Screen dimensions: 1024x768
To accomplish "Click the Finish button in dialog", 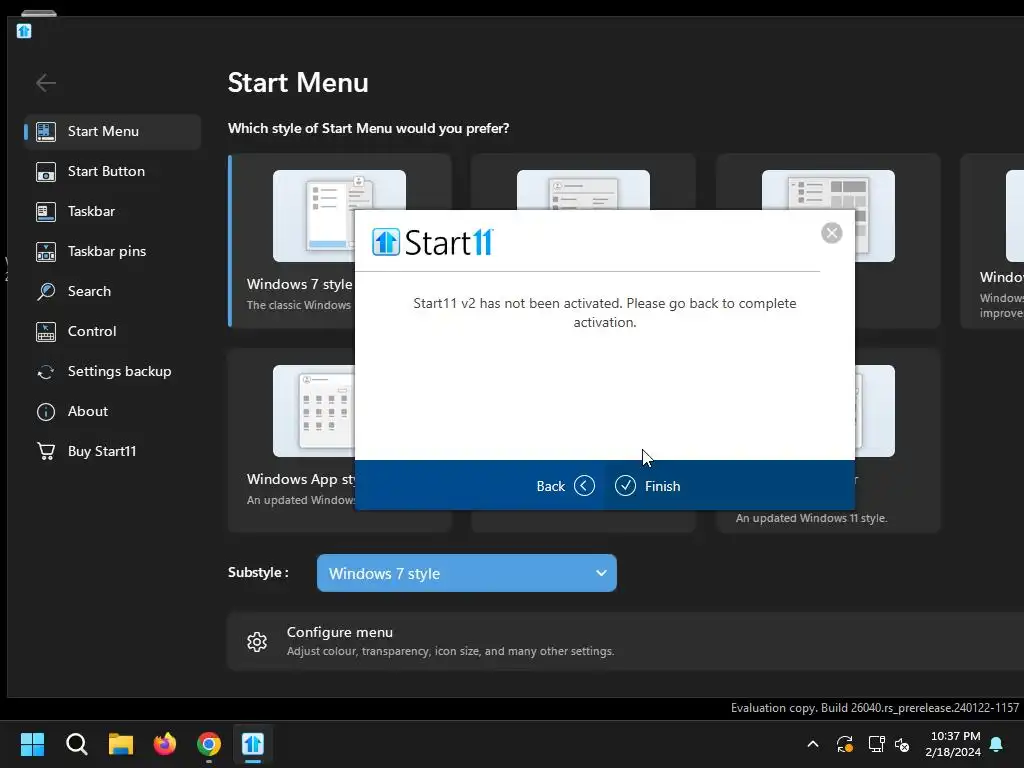I will (648, 486).
